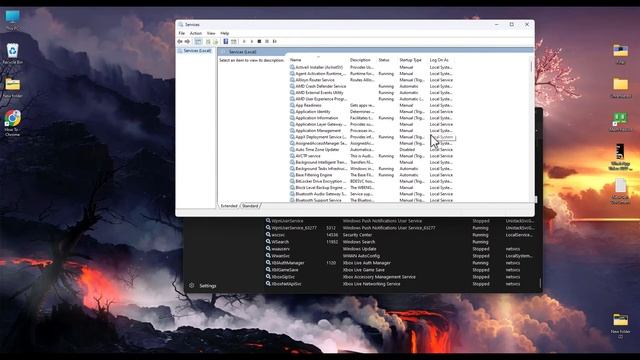Sort by the Log On As column header
The image size is (640, 360).
click(442, 60)
